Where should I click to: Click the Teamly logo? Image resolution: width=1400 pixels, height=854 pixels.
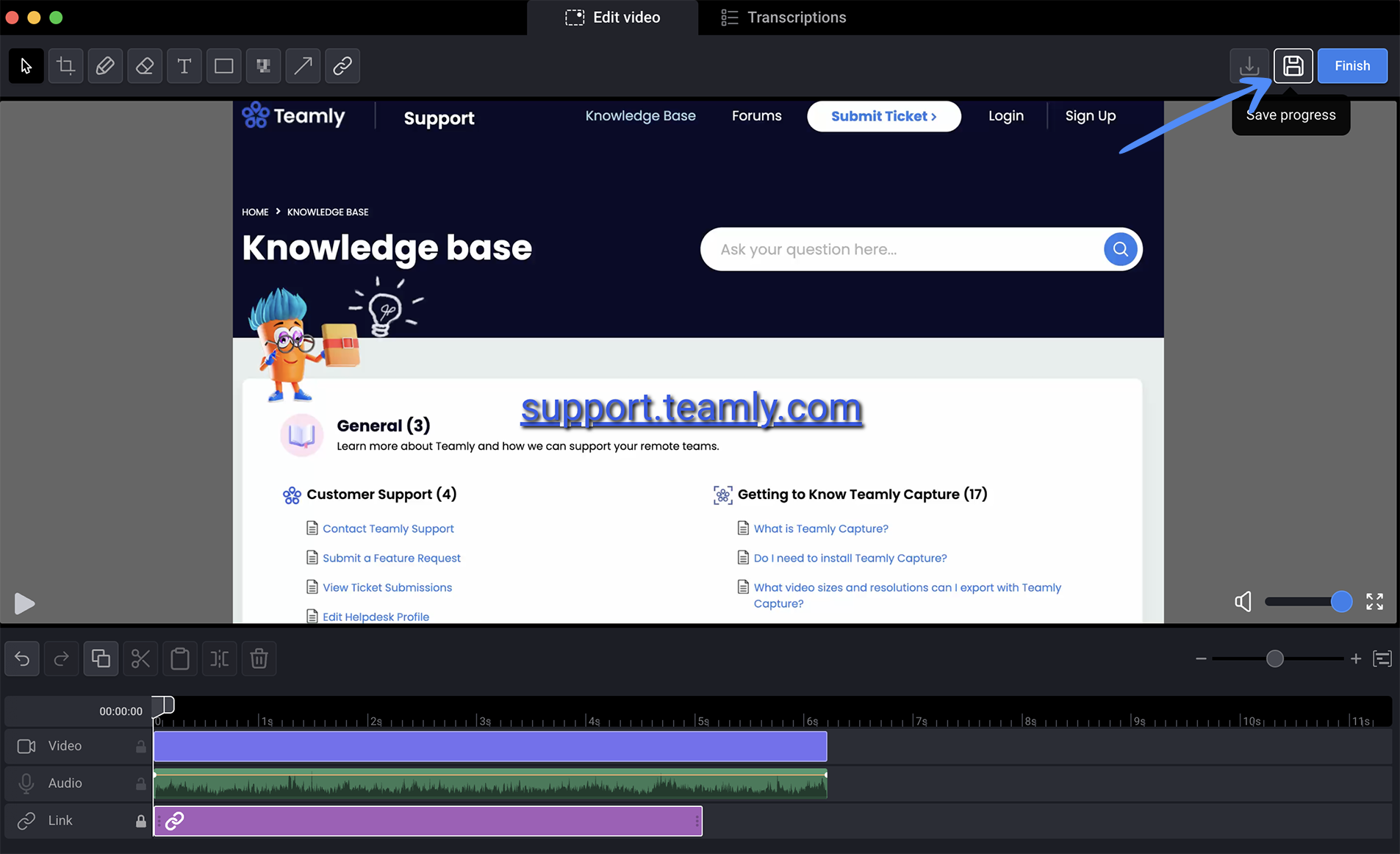coord(293,115)
